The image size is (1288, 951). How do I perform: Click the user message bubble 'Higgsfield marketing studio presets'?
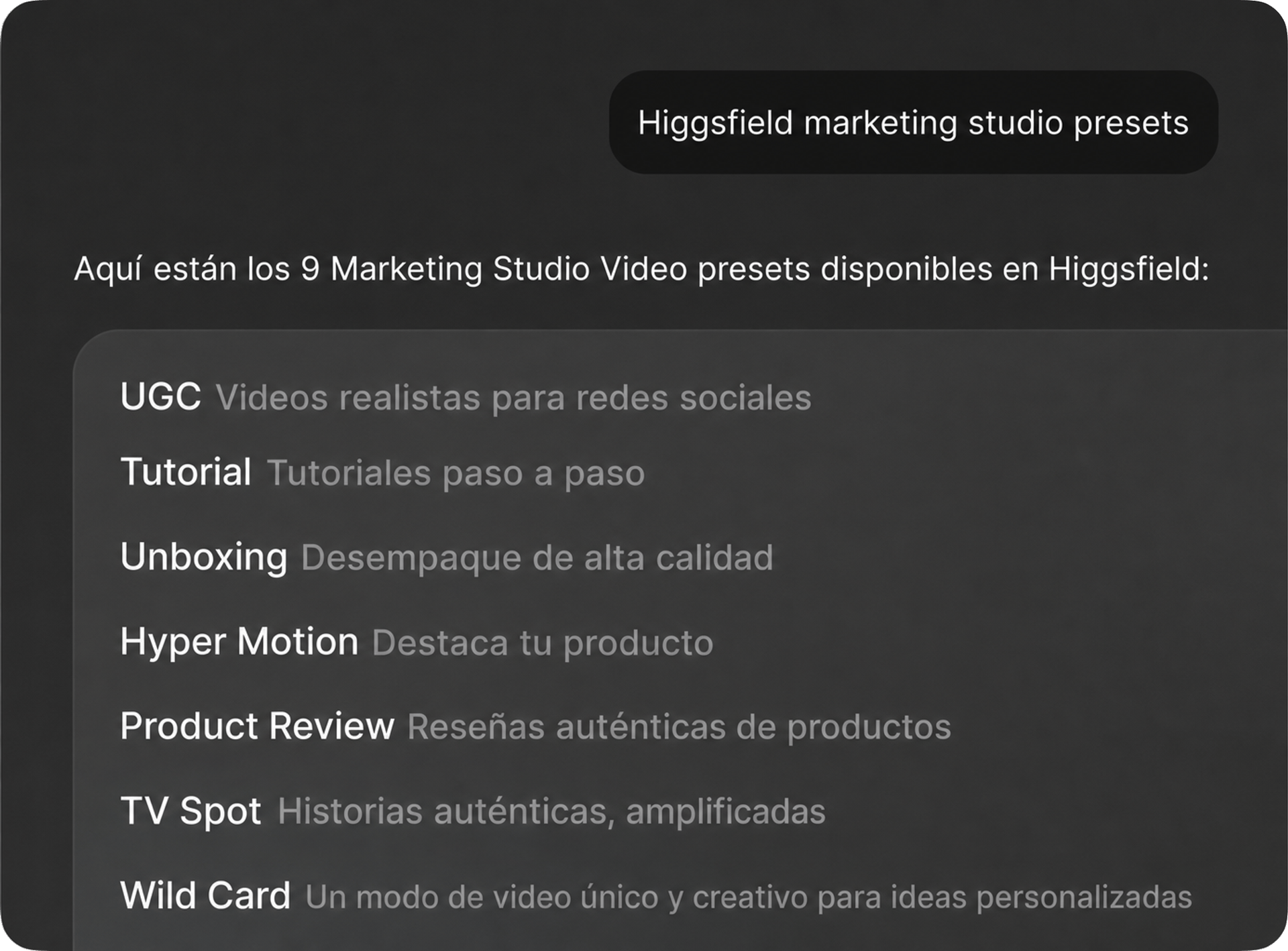click(x=913, y=123)
